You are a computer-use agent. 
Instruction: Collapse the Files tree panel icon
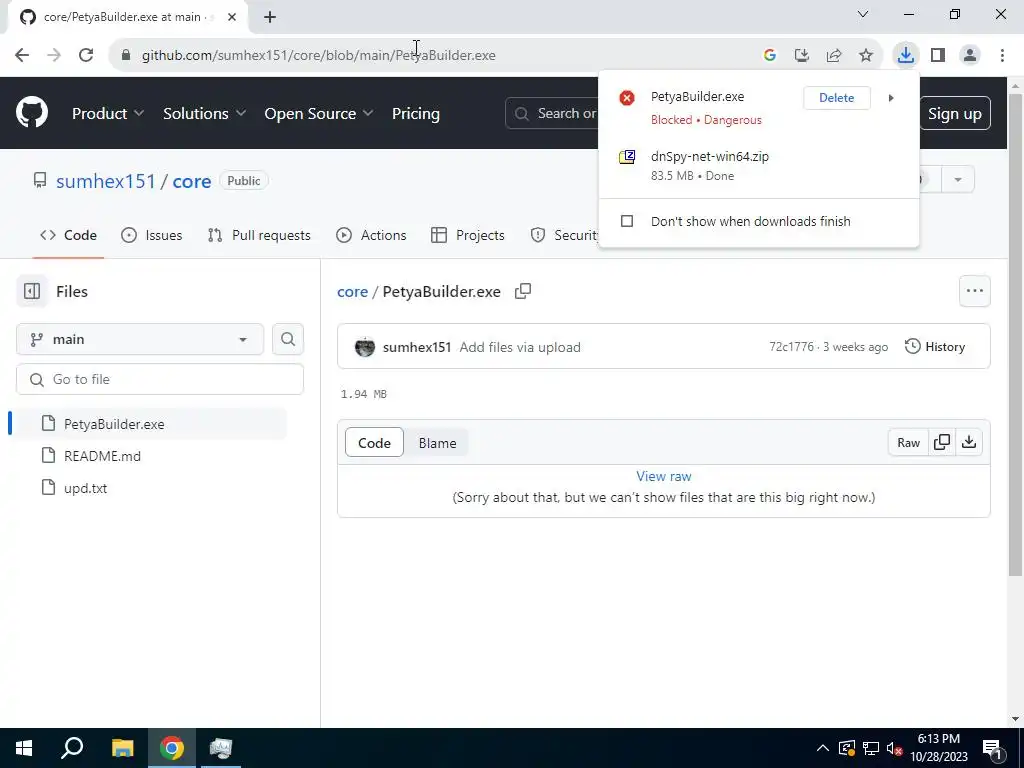coord(32,291)
